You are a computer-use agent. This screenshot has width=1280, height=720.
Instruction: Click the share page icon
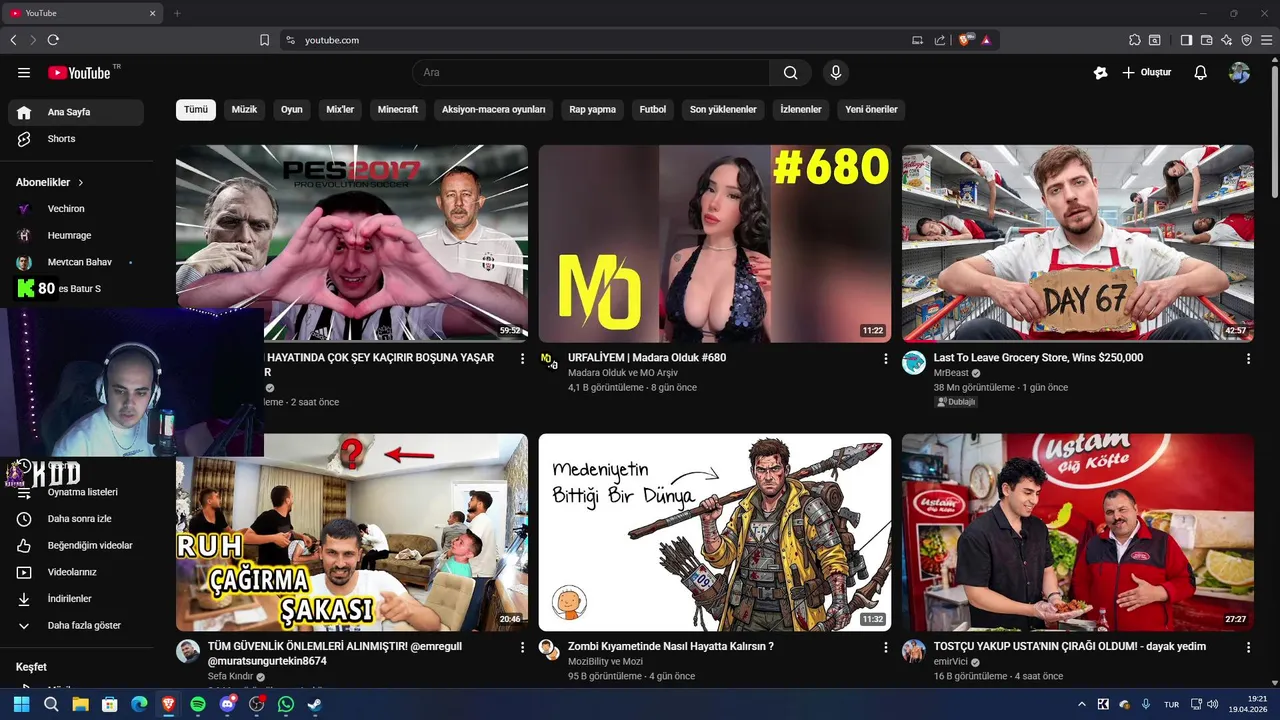[x=940, y=40]
